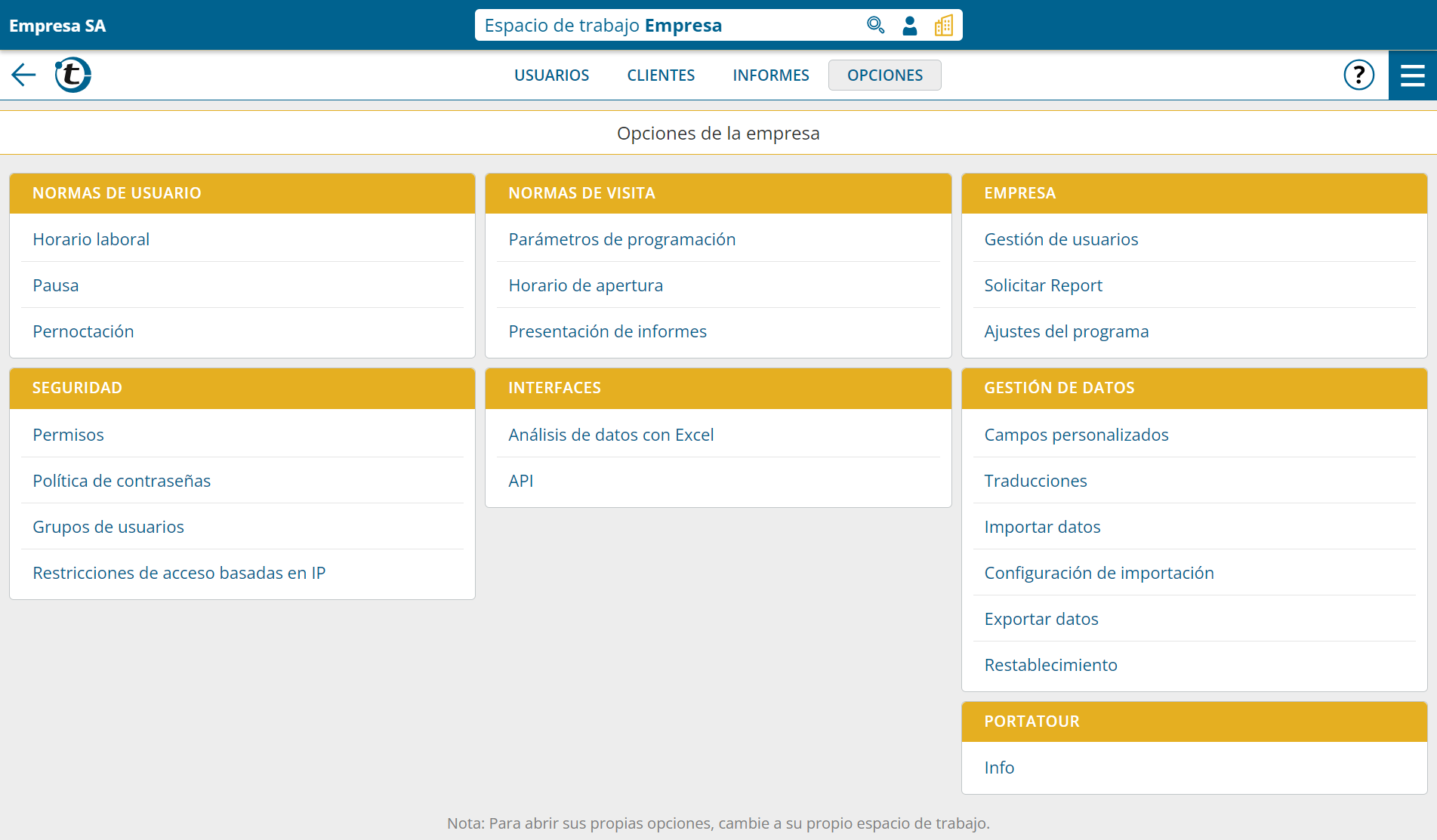The height and width of the screenshot is (840, 1437).
Task: Open the portatour Info link
Action: [x=1194, y=768]
